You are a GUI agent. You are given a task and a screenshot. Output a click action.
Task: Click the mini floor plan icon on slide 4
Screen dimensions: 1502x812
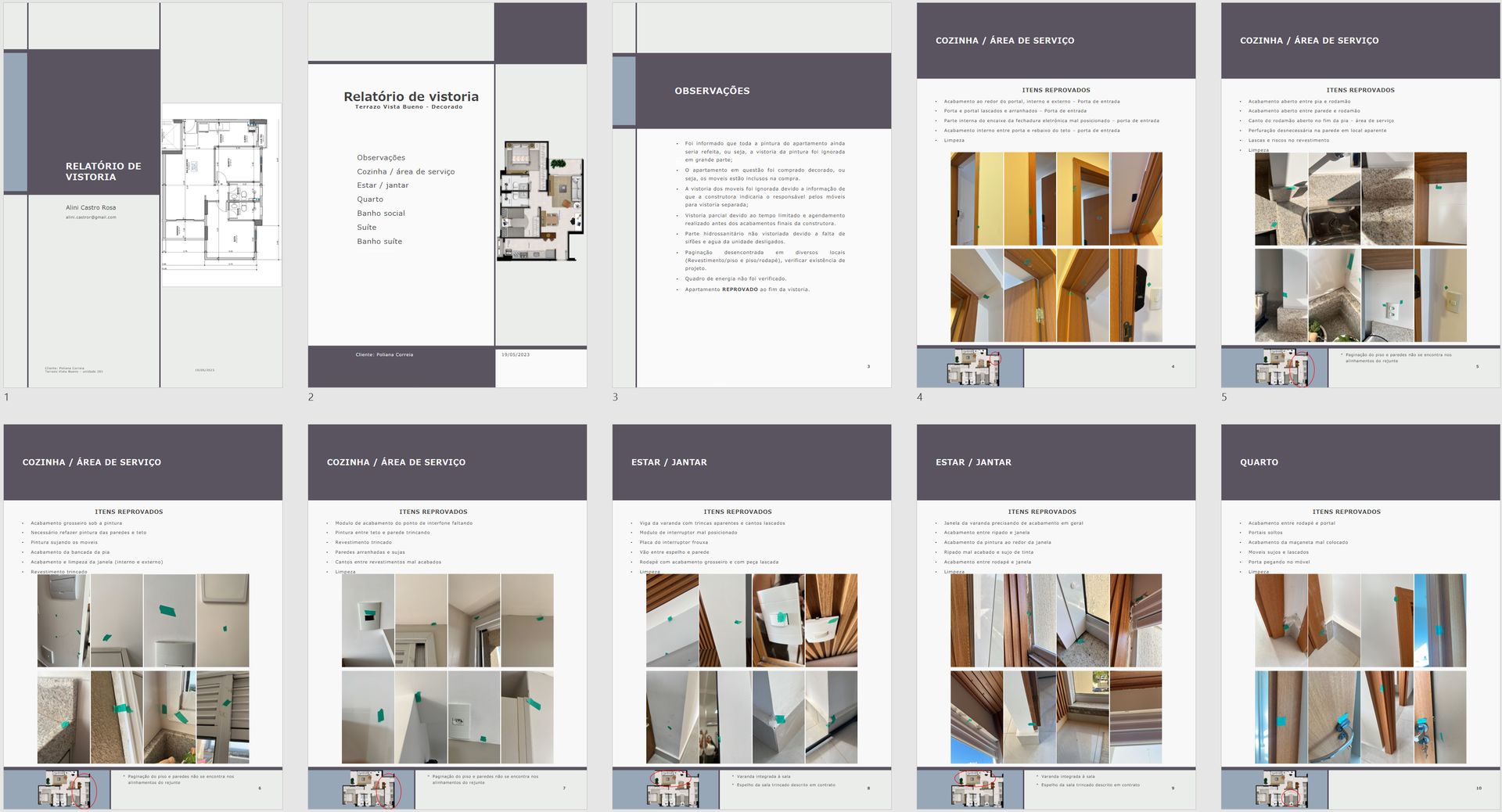click(x=973, y=367)
